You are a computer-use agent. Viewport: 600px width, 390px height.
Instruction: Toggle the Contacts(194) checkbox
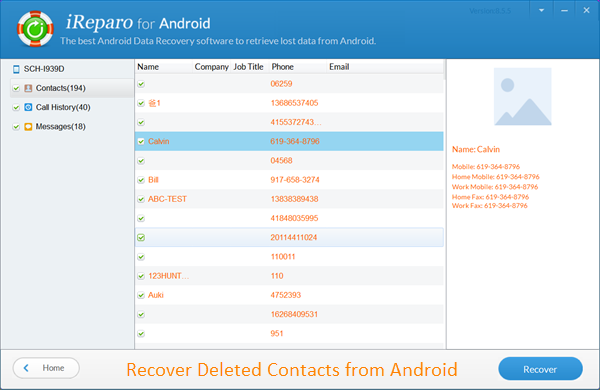coord(16,88)
